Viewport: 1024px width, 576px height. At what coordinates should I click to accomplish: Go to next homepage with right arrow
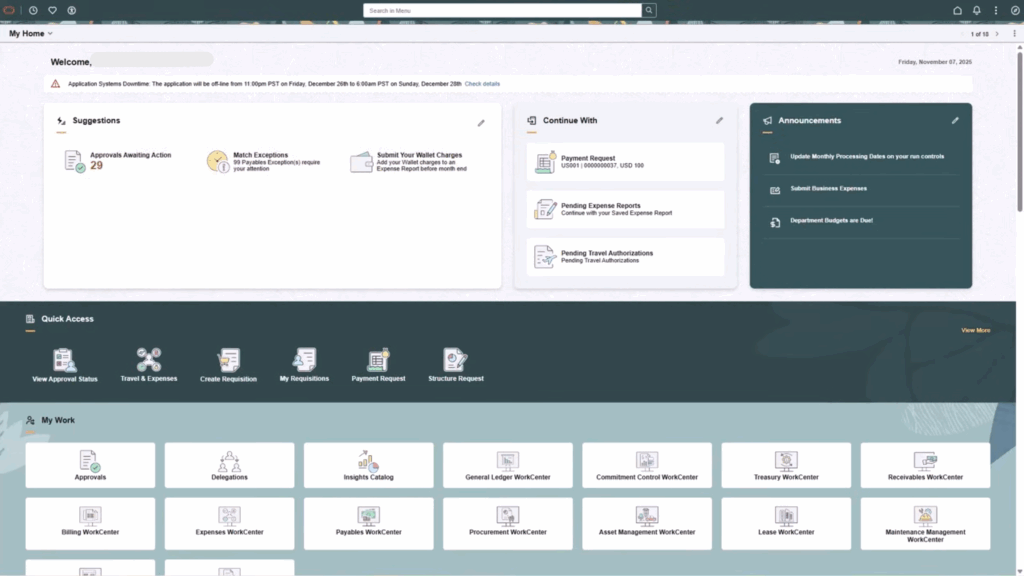[x=996, y=34]
